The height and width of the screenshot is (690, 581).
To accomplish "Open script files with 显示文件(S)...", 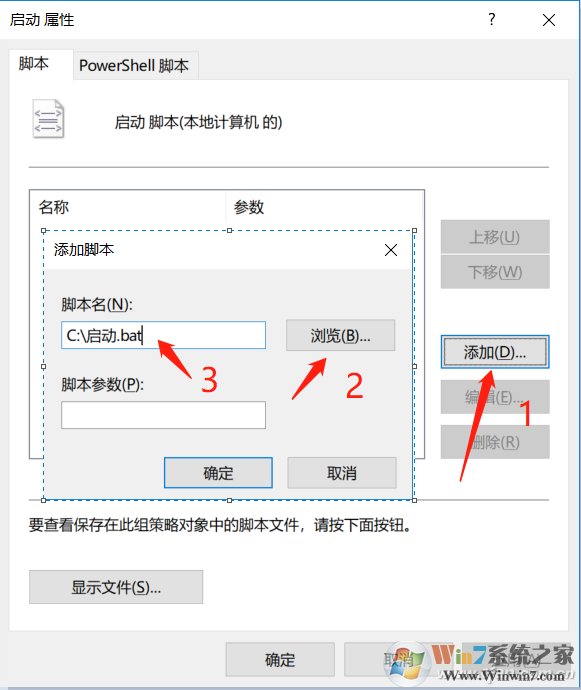I will pos(116,587).
